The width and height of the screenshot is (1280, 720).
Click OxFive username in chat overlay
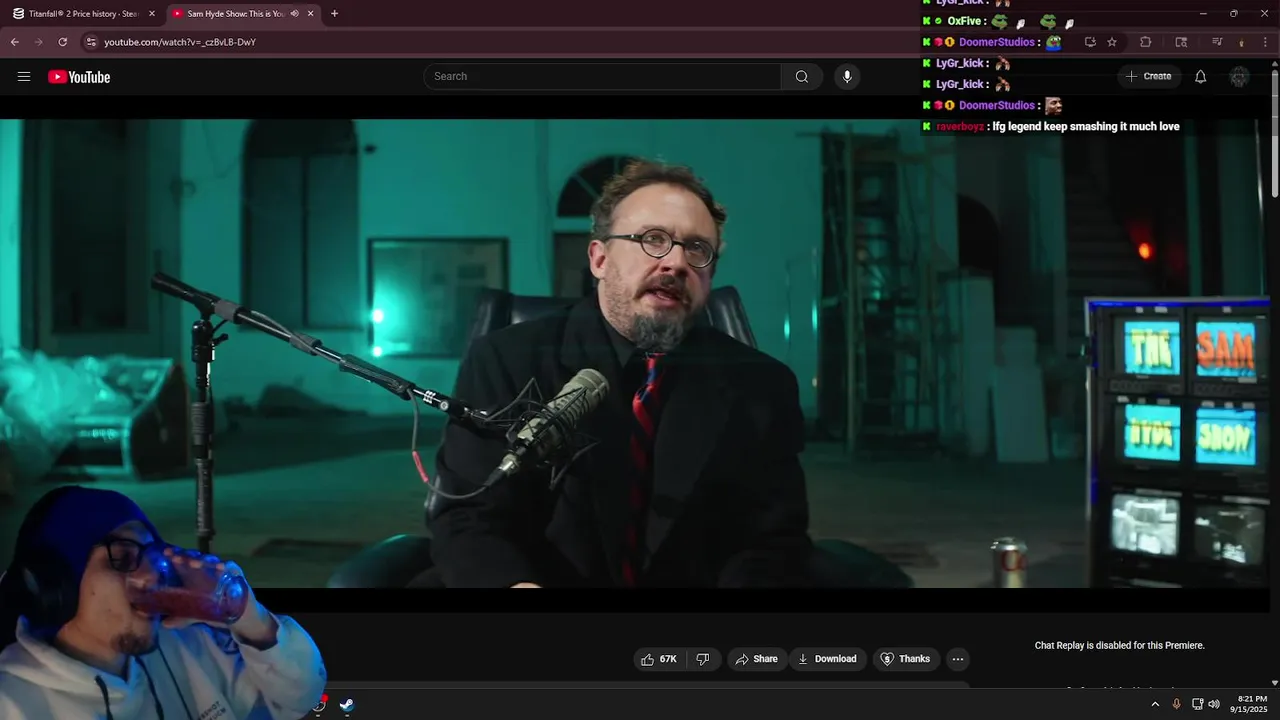(965, 21)
